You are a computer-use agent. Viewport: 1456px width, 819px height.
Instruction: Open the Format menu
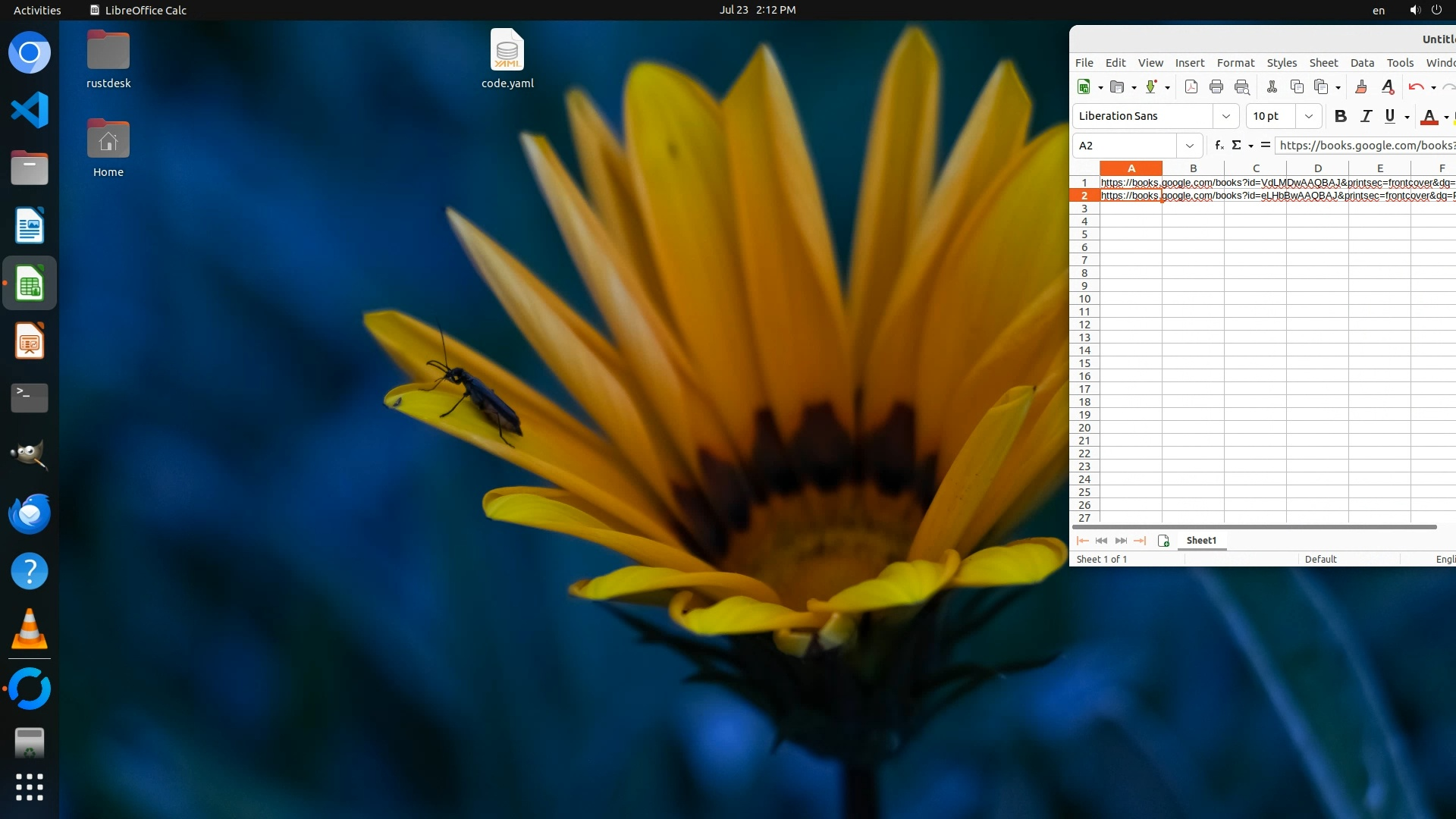tap(1235, 63)
